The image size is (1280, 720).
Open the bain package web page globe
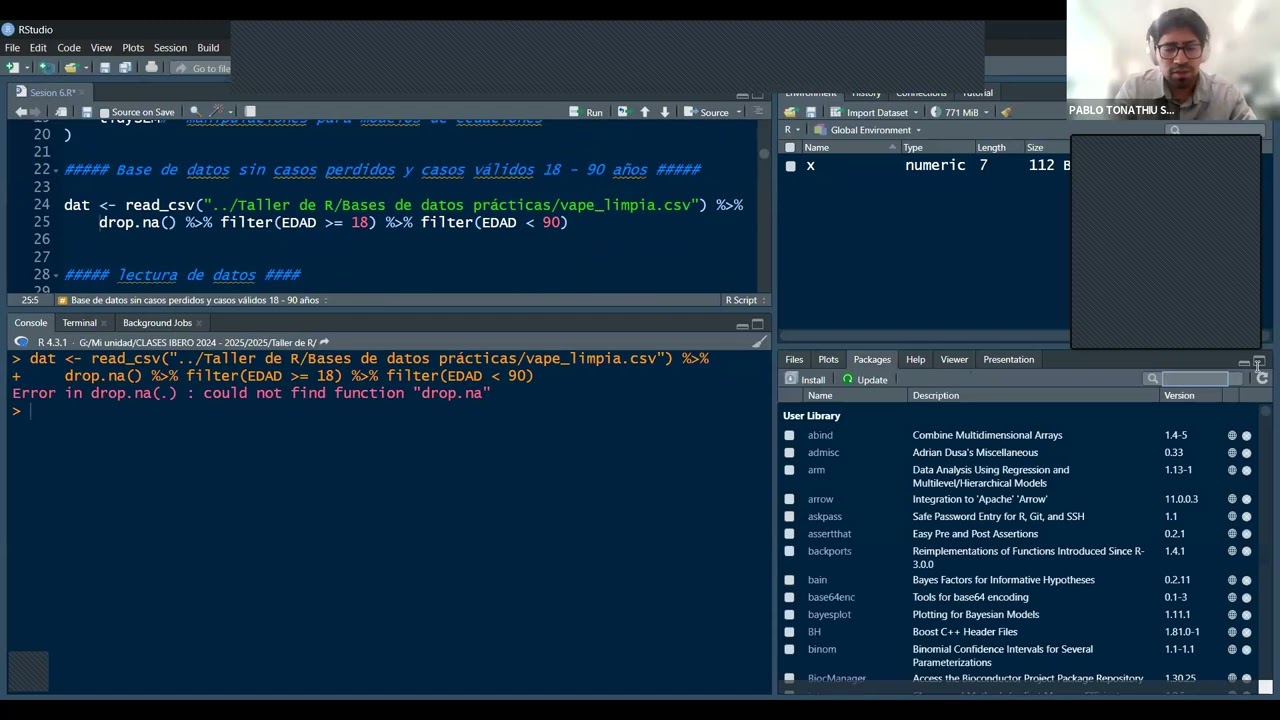coord(1232,580)
